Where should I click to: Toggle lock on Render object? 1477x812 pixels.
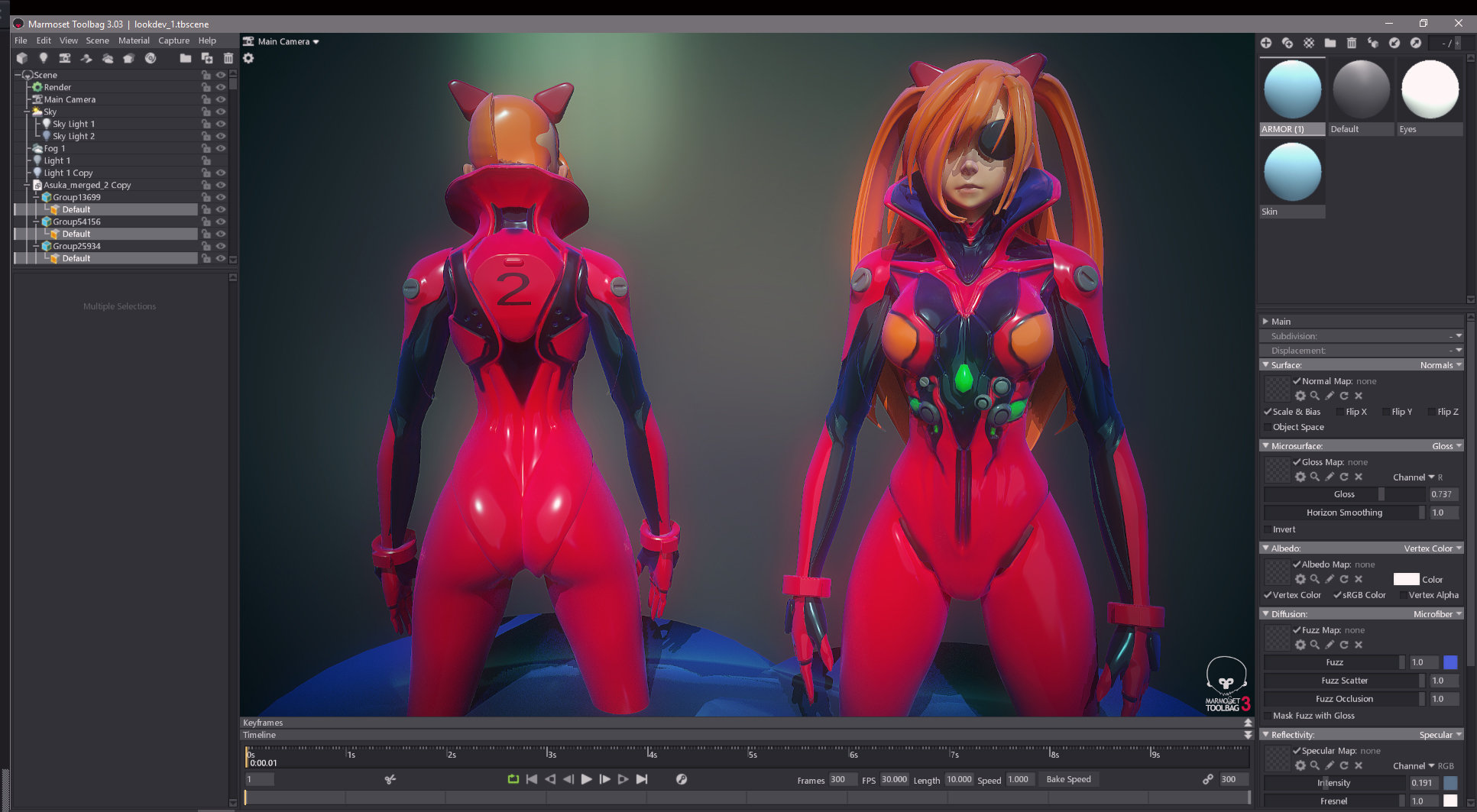click(x=206, y=87)
